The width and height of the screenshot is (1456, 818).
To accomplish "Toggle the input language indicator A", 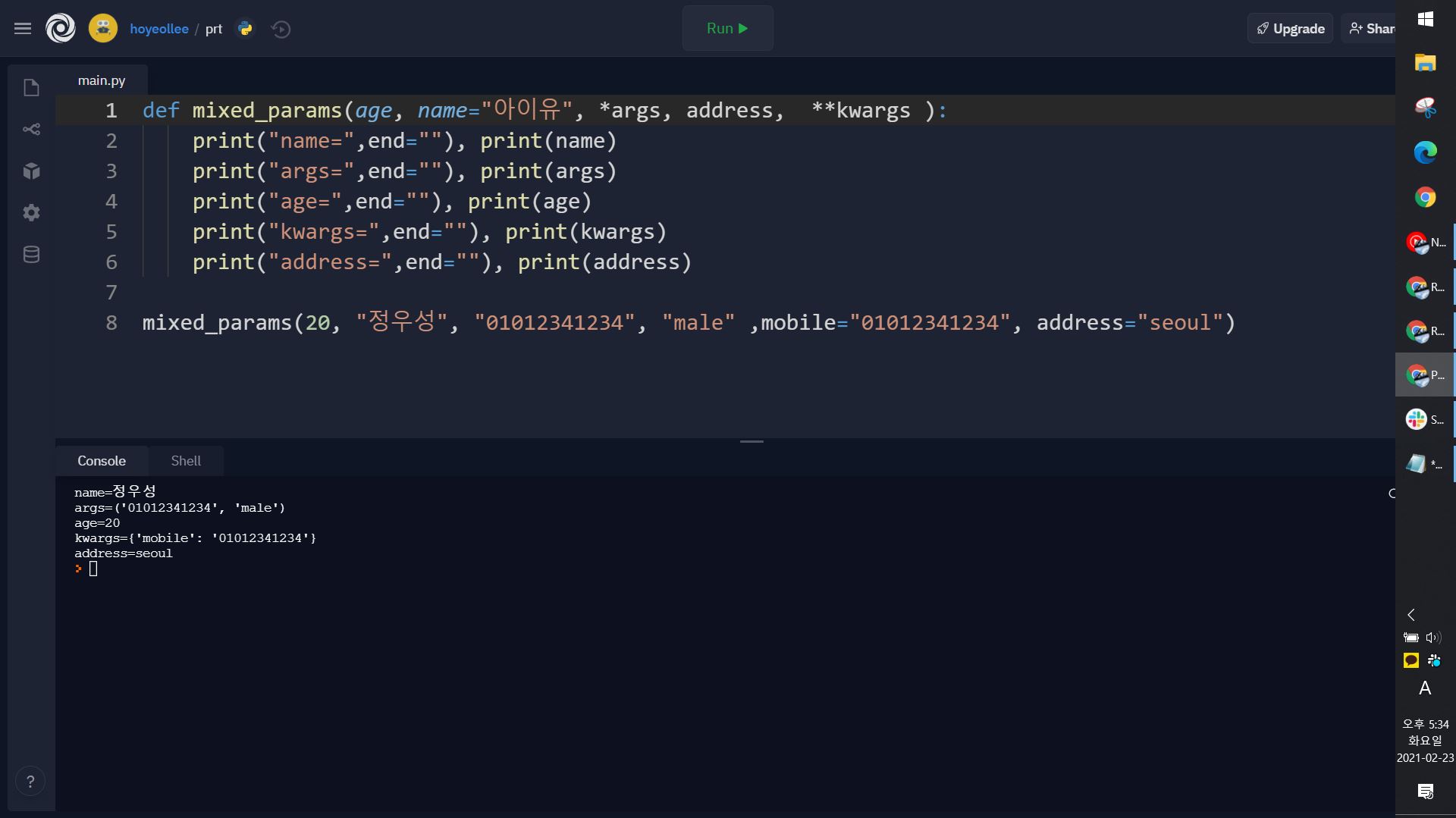I will [x=1425, y=688].
